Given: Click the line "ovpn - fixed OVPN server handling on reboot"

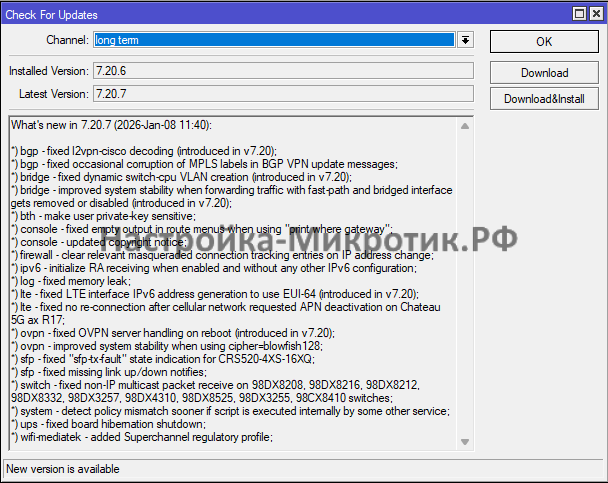Looking at the screenshot, I should pos(173,333).
